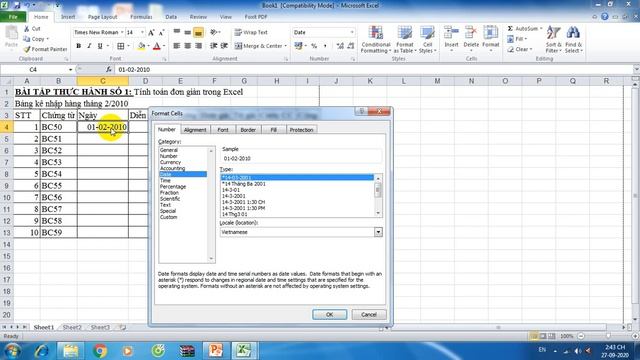This screenshot has height=360, width=640.
Task: Click the Percent Style icon
Action: point(314,46)
